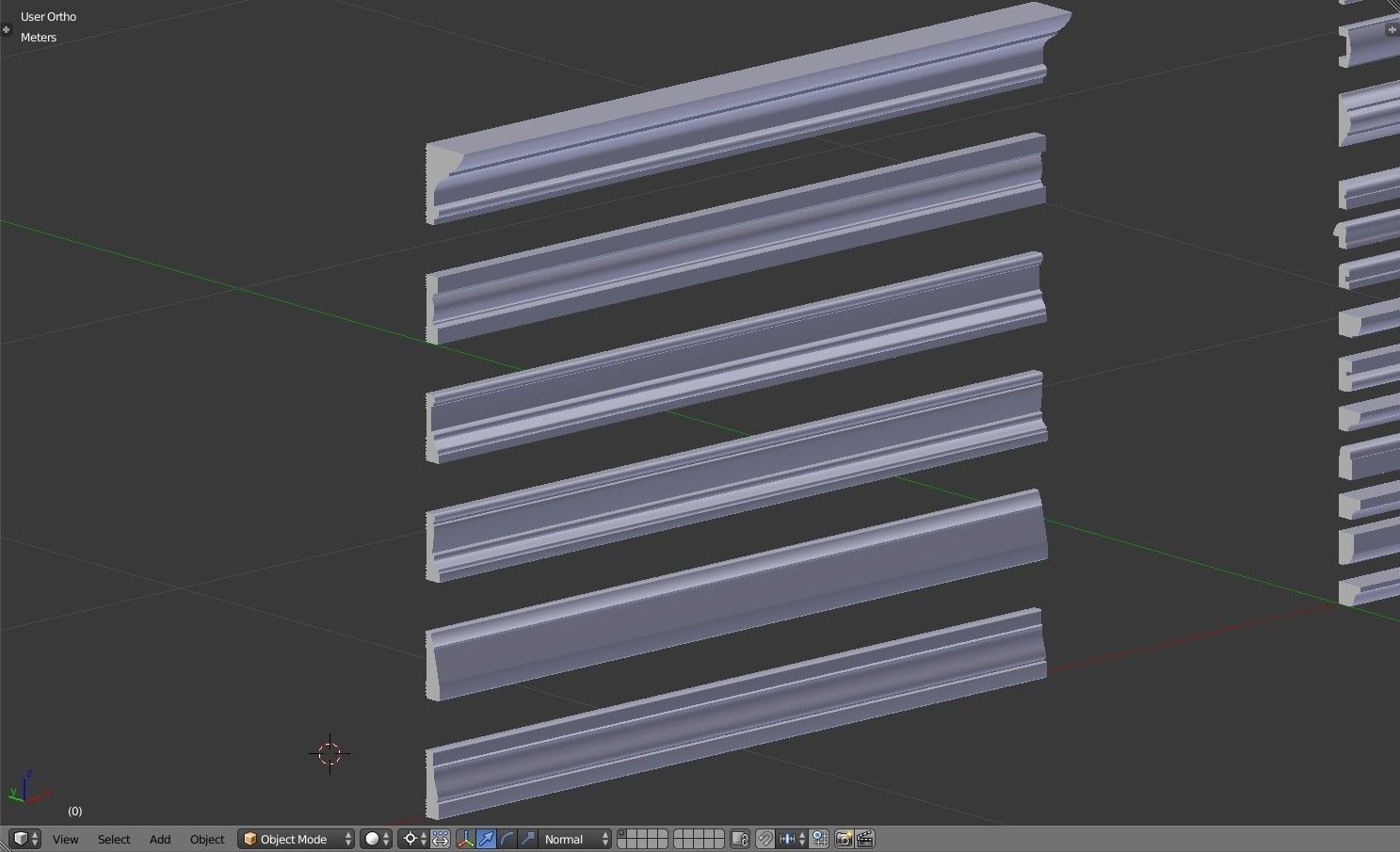The image size is (1400, 852).
Task: Click the snap target icon
Action: point(819,839)
